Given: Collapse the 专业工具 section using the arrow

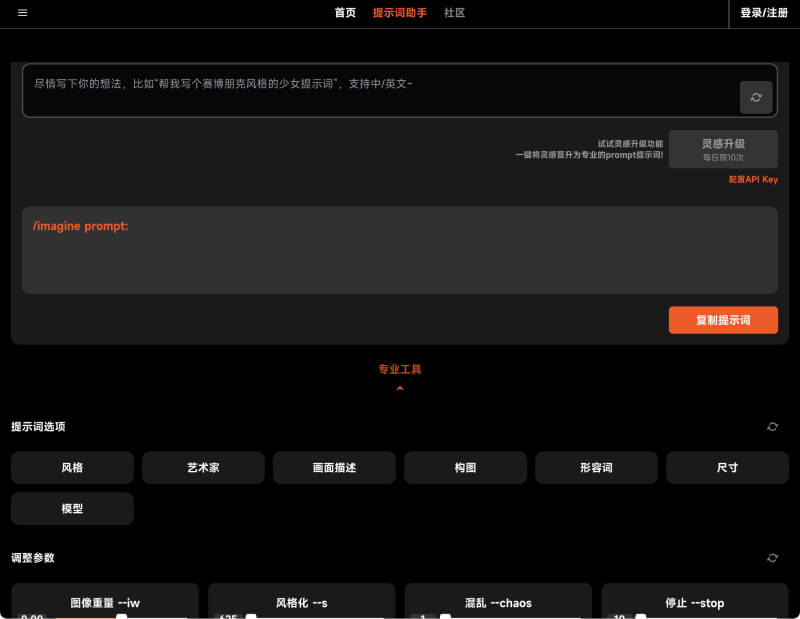Looking at the screenshot, I should (x=400, y=388).
